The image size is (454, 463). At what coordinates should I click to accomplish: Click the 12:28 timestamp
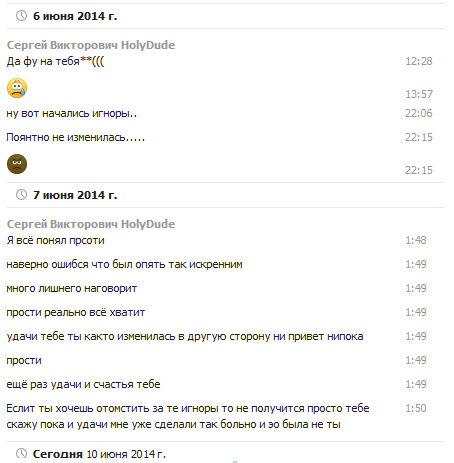point(419,61)
